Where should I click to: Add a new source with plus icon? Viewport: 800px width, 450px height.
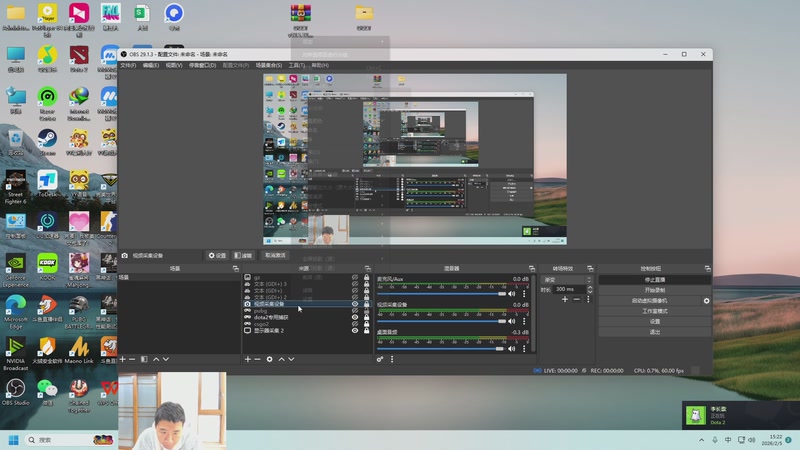pyautogui.click(x=247, y=359)
